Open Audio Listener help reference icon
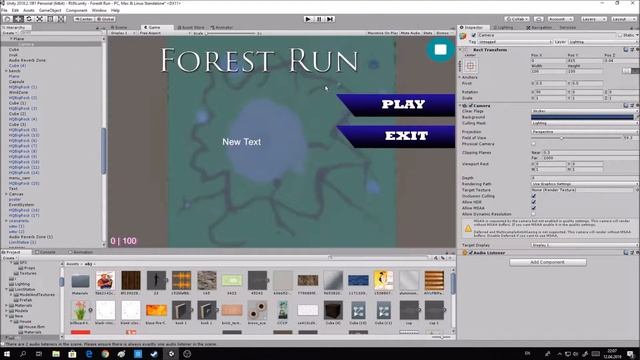 (x=626, y=253)
